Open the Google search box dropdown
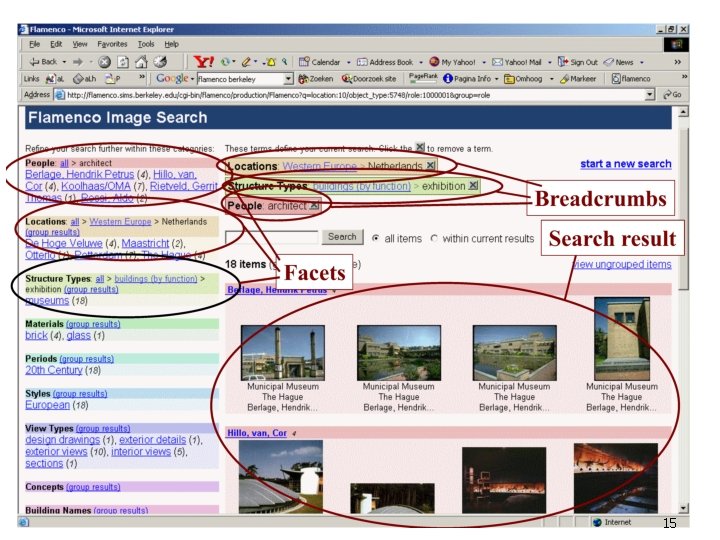Screen dimensions: 720x540 [x=288, y=79]
